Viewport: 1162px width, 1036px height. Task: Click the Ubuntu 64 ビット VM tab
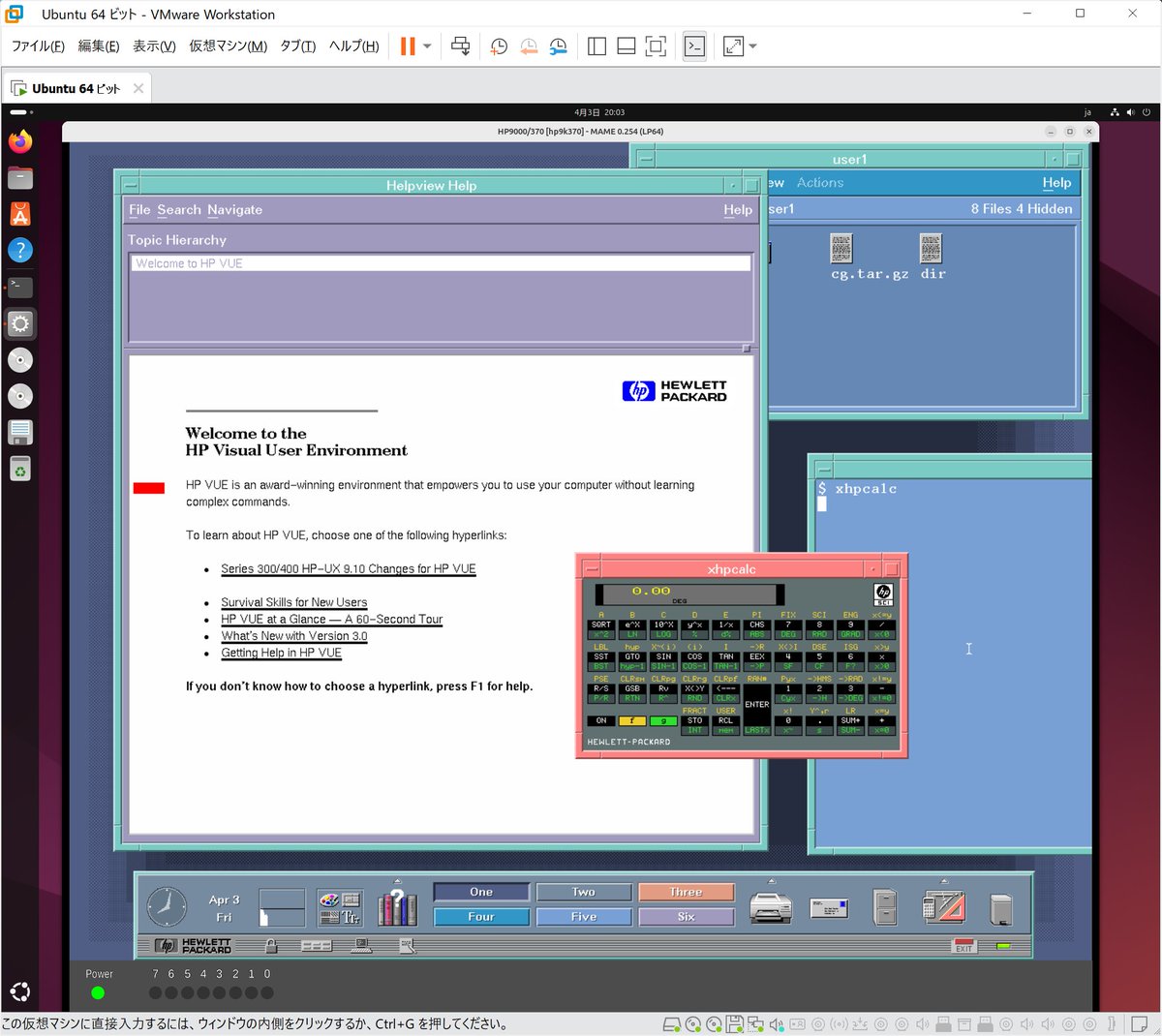point(76,88)
